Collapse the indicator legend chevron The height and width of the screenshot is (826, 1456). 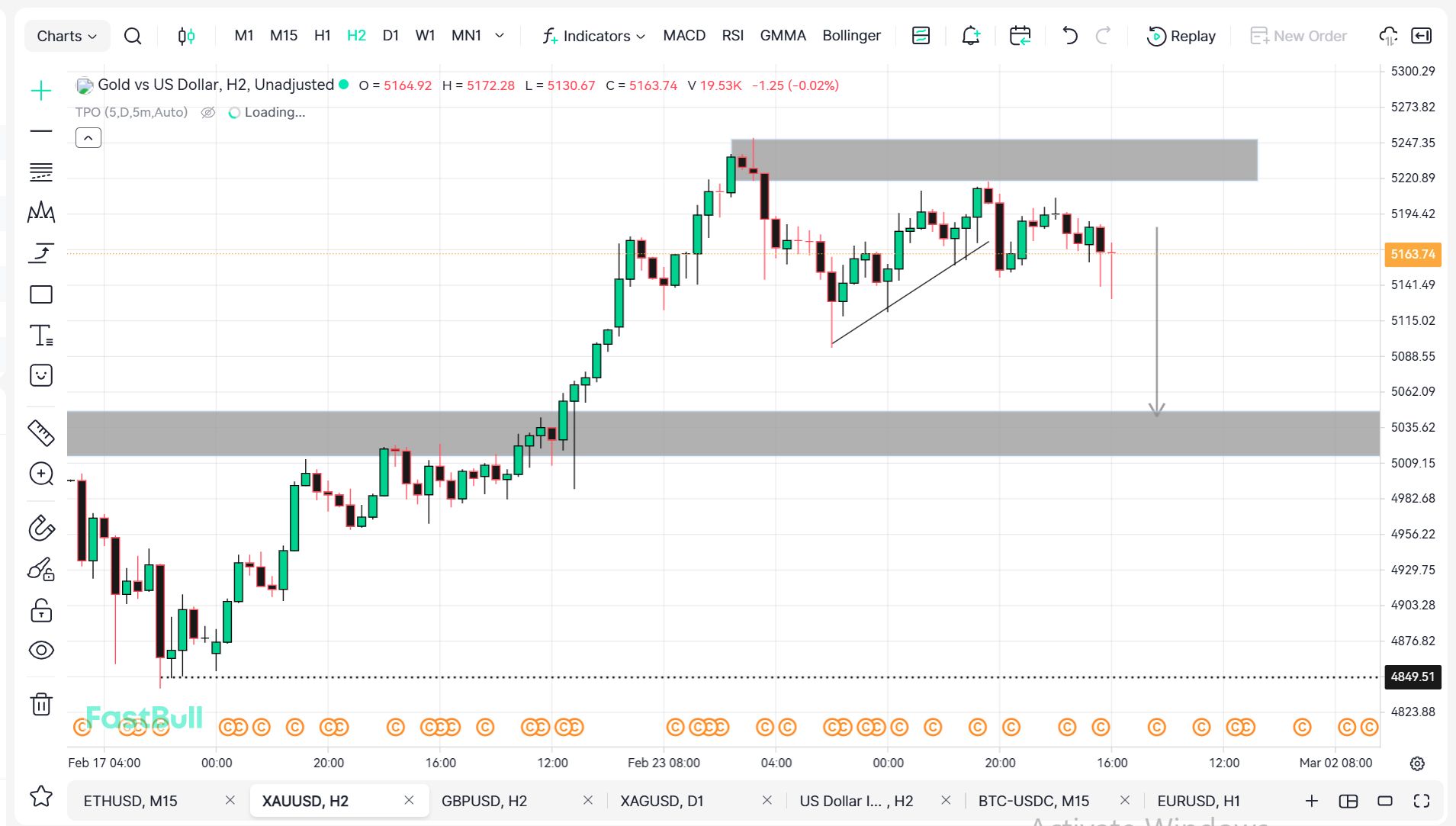88,138
